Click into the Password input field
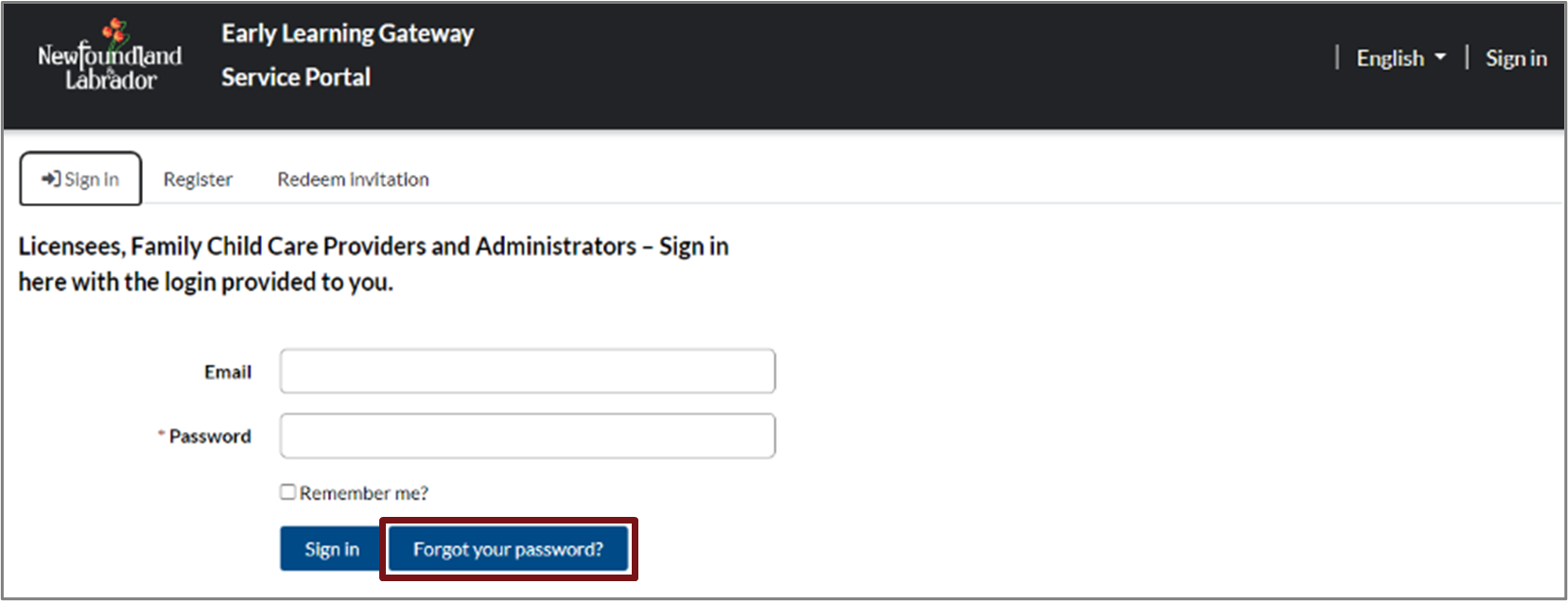 click(x=528, y=436)
